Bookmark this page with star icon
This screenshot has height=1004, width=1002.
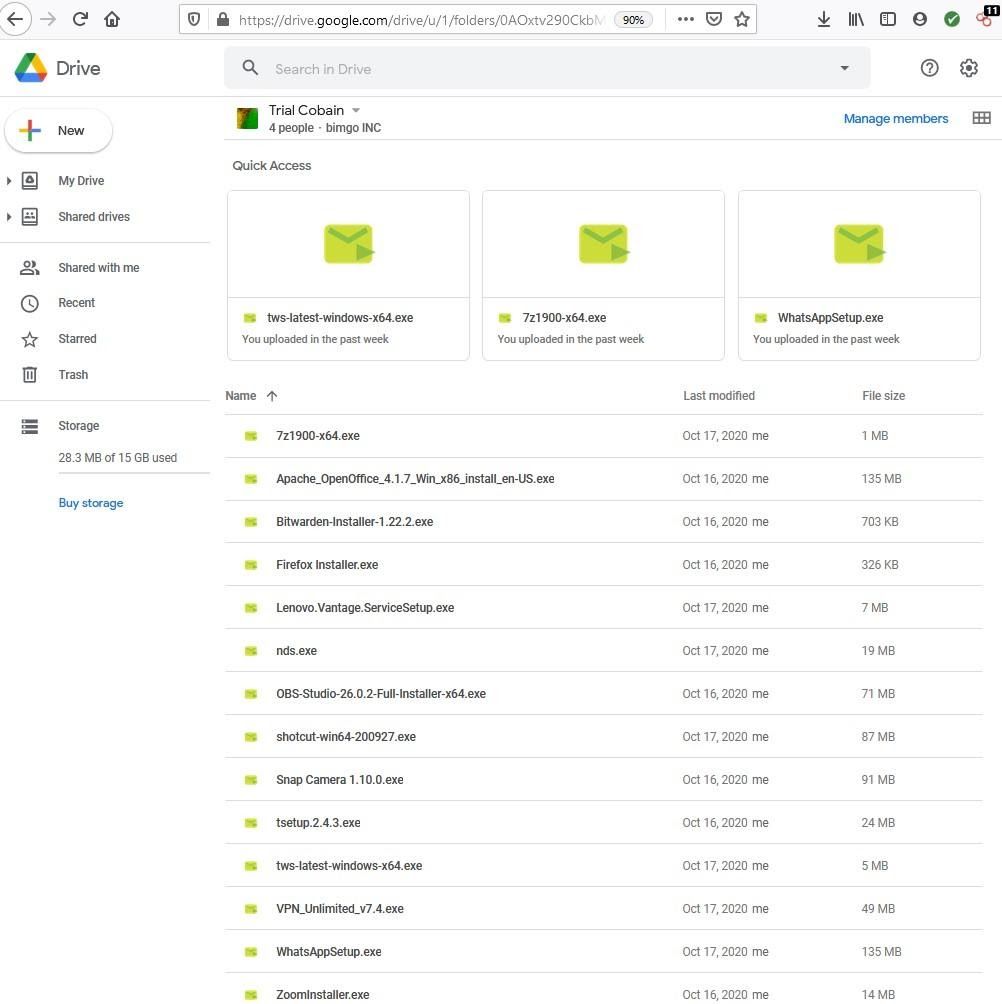coord(742,19)
